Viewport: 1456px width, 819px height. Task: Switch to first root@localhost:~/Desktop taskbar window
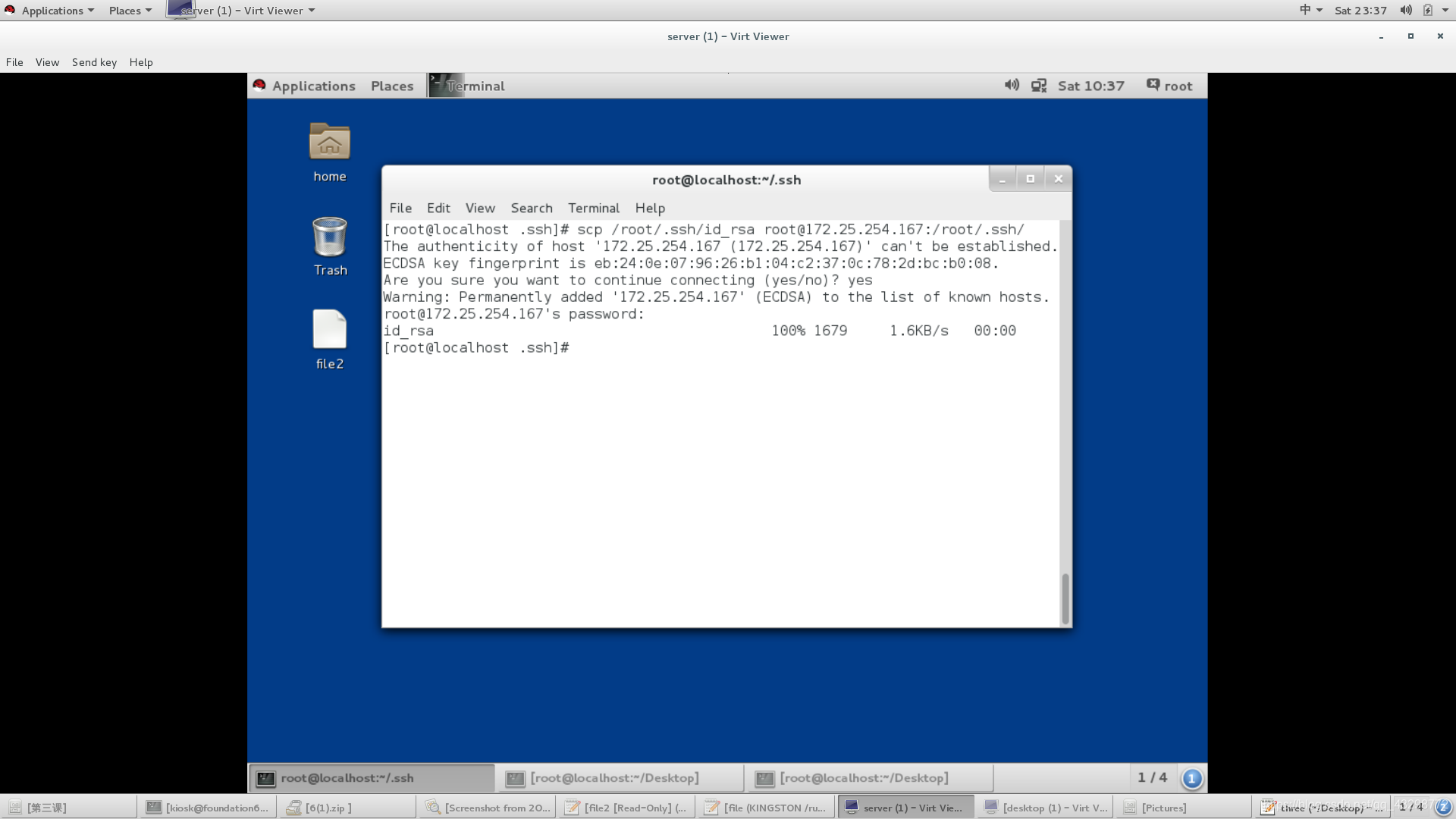click(x=620, y=778)
